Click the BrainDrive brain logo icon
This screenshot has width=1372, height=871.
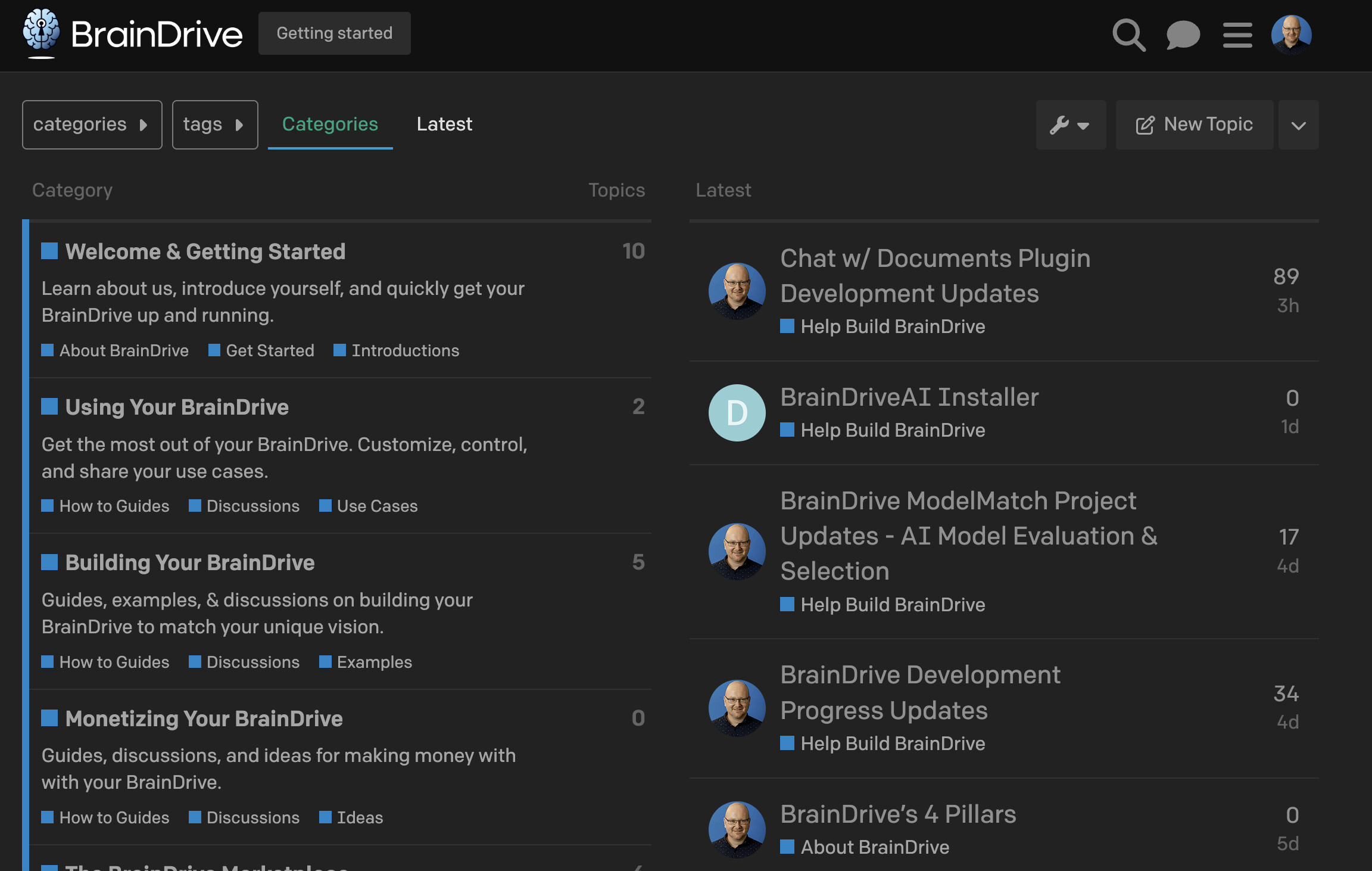41,31
